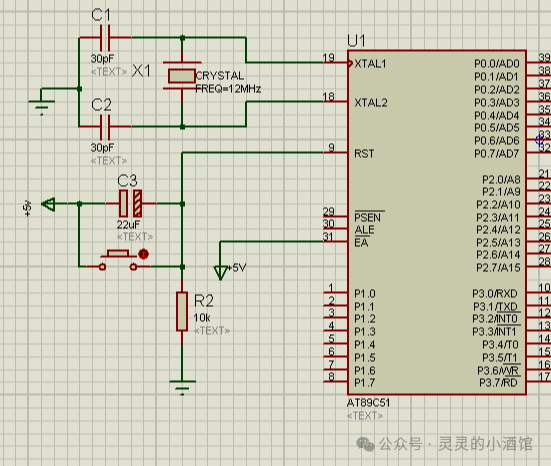Click the FREQ=12MHz property text

(228, 89)
